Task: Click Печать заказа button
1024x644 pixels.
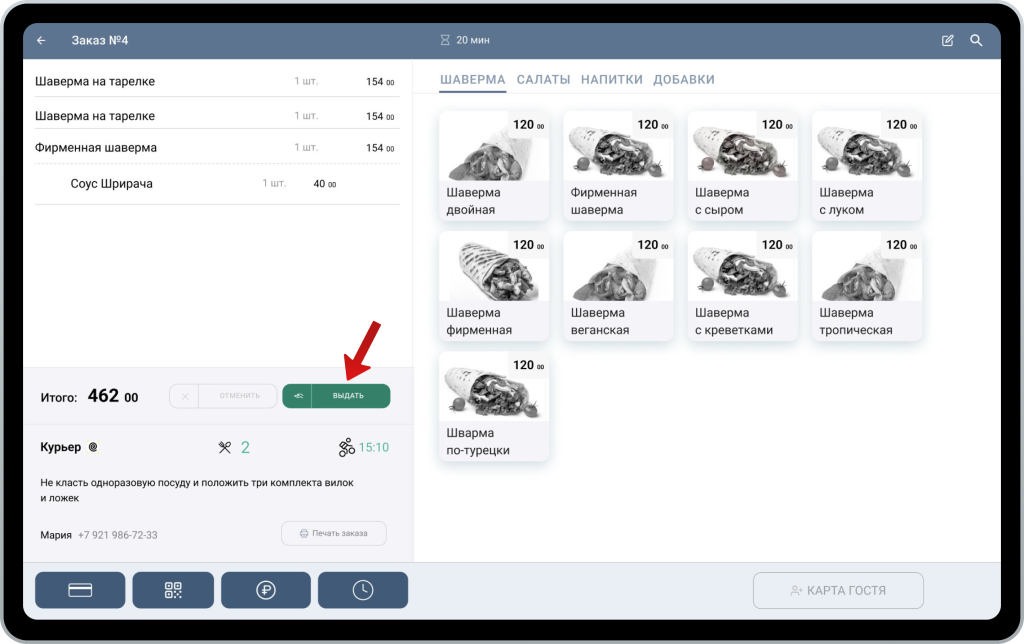Action: tap(334, 533)
